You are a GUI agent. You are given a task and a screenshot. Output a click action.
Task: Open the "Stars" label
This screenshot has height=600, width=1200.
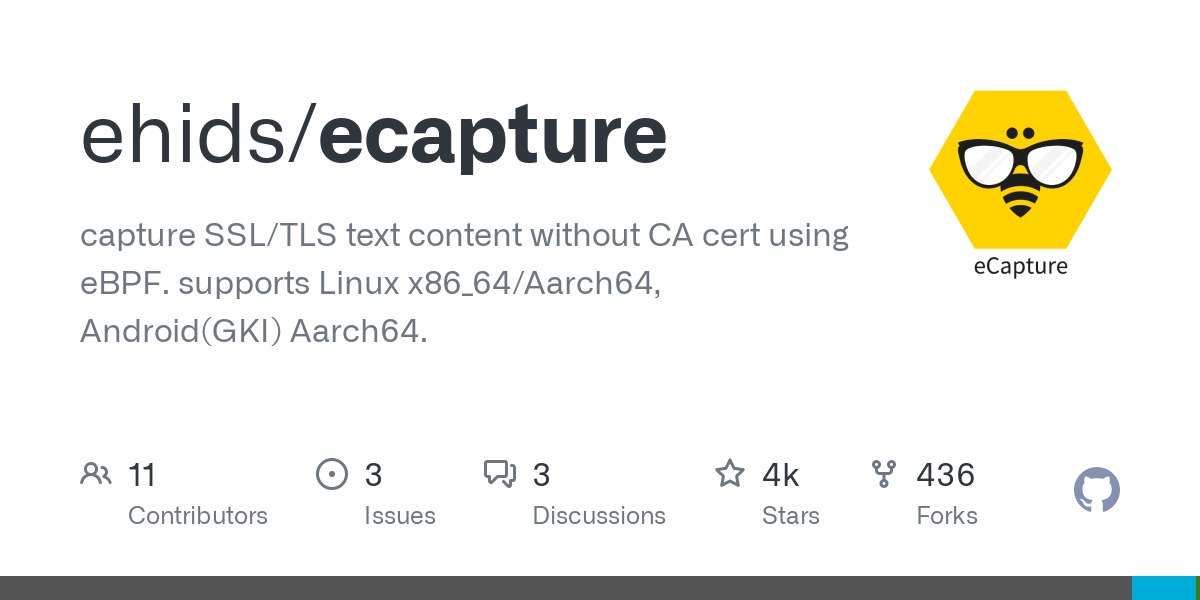click(791, 516)
